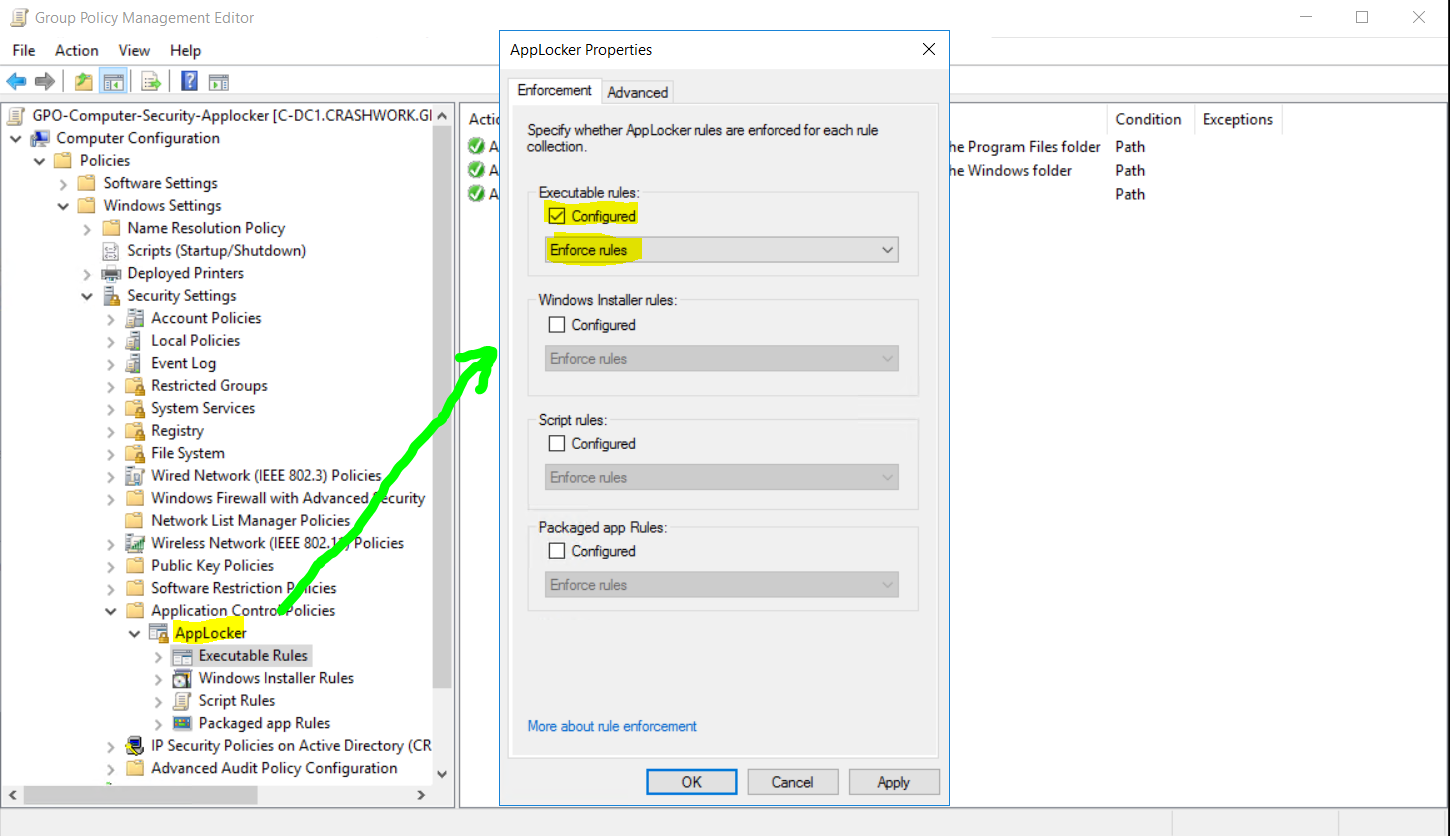
Task: Select Network List Manager Policies item
Action: pos(251,521)
